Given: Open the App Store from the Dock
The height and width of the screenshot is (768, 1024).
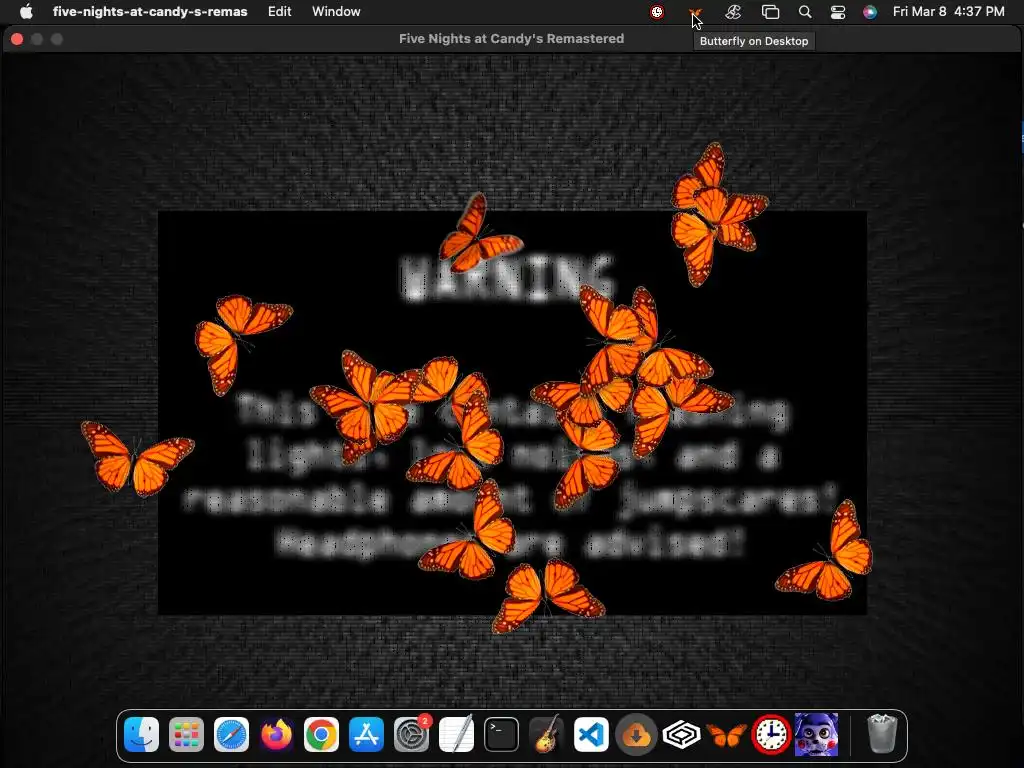Looking at the screenshot, I should (x=366, y=735).
